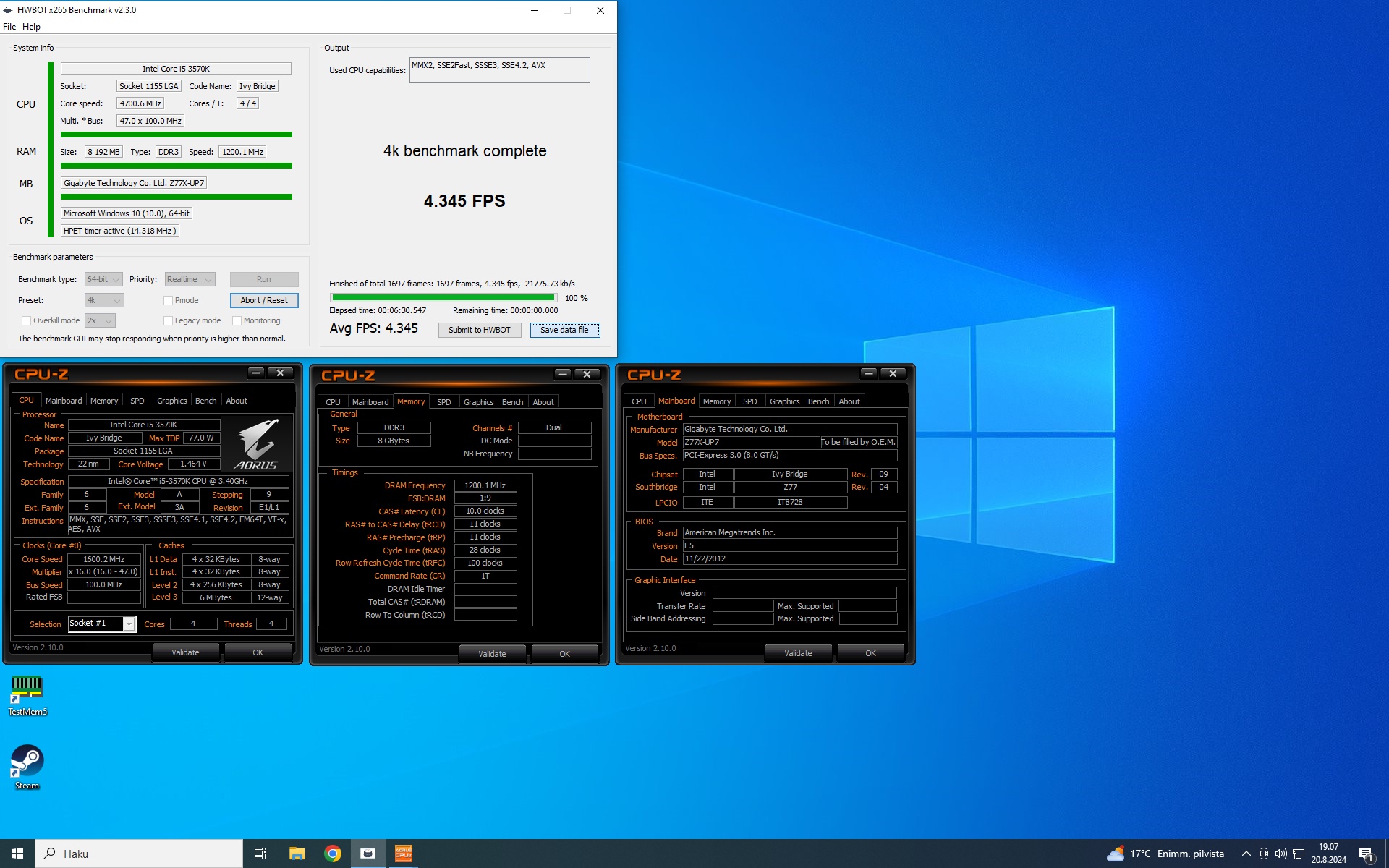
Task: Click HPET timer active field
Action: point(119,231)
